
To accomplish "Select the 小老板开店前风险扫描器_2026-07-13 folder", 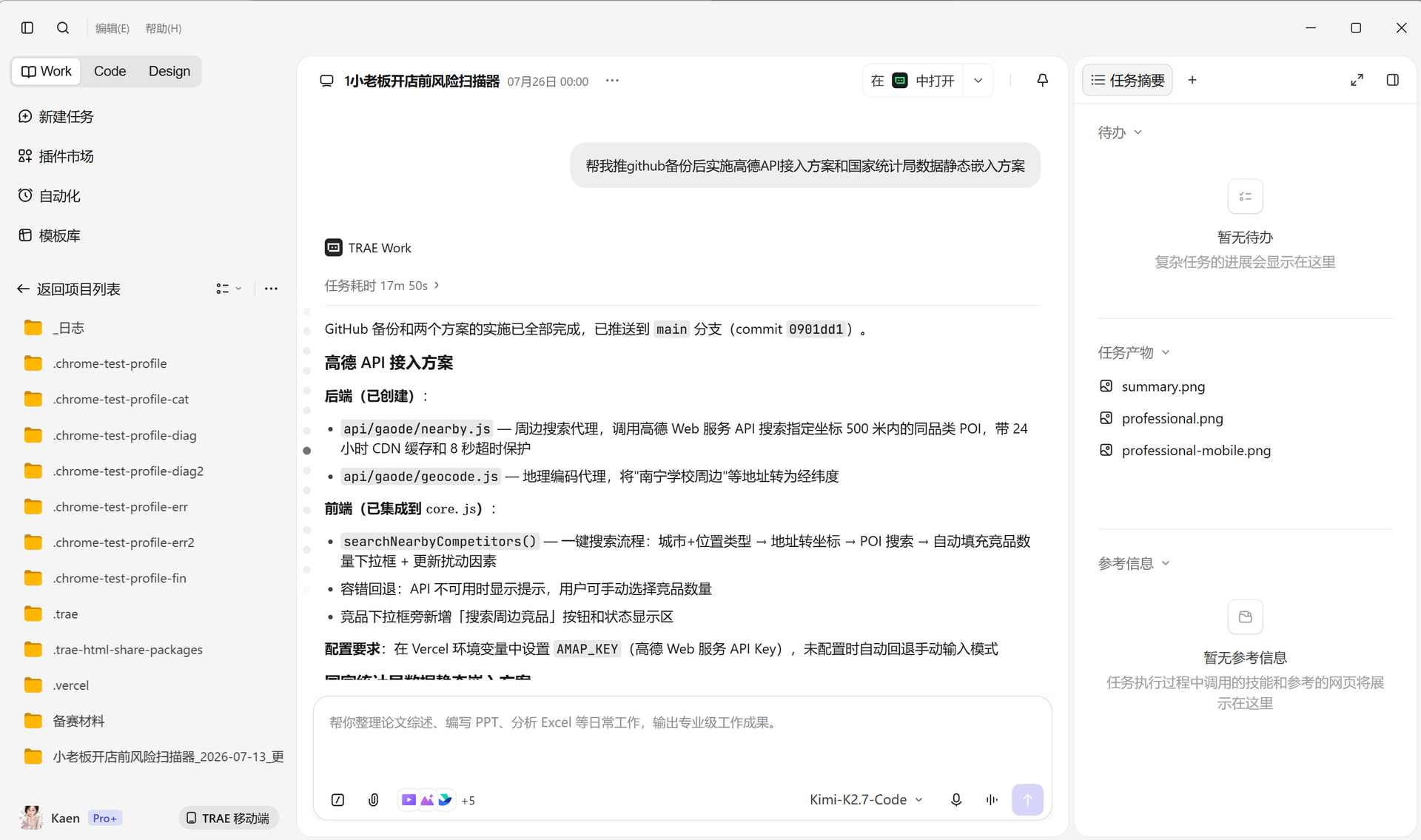I will [x=154, y=756].
